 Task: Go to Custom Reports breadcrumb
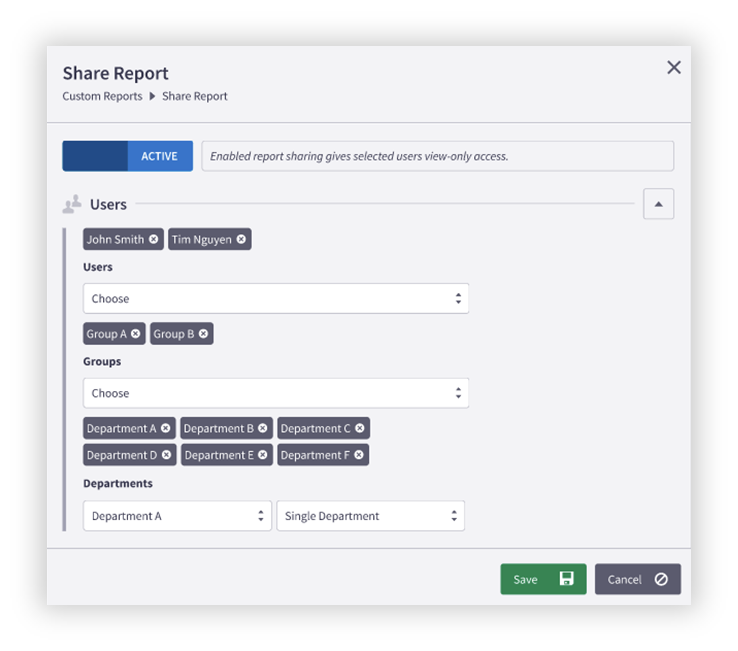[102, 97]
